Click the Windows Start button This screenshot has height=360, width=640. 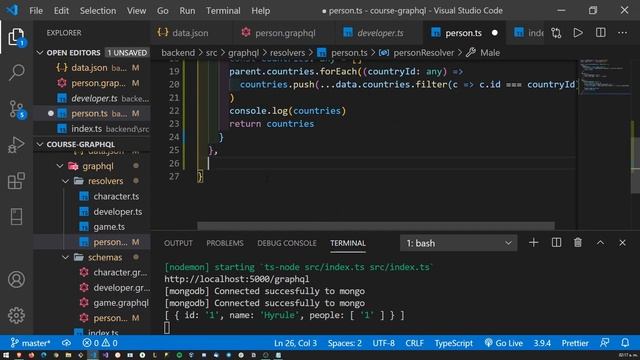click(6, 356)
